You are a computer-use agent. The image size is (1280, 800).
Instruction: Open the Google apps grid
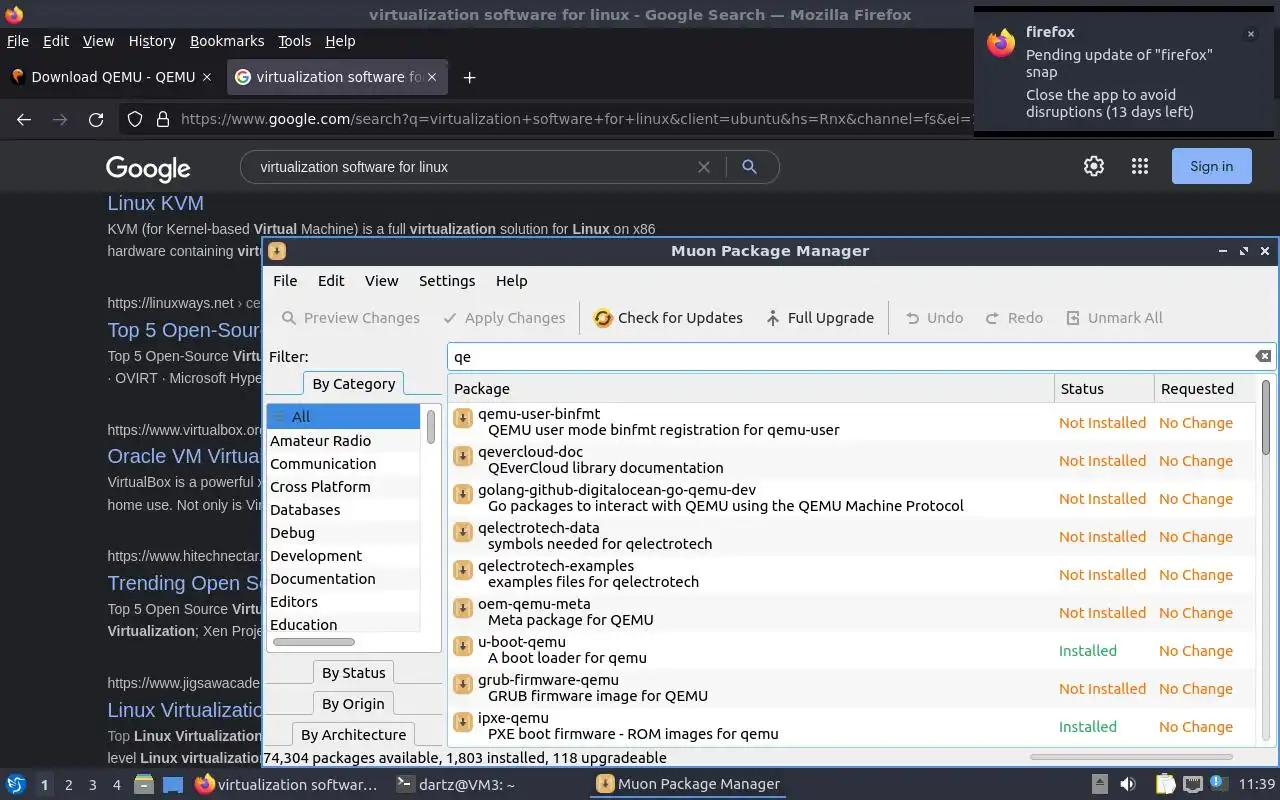coord(1140,167)
